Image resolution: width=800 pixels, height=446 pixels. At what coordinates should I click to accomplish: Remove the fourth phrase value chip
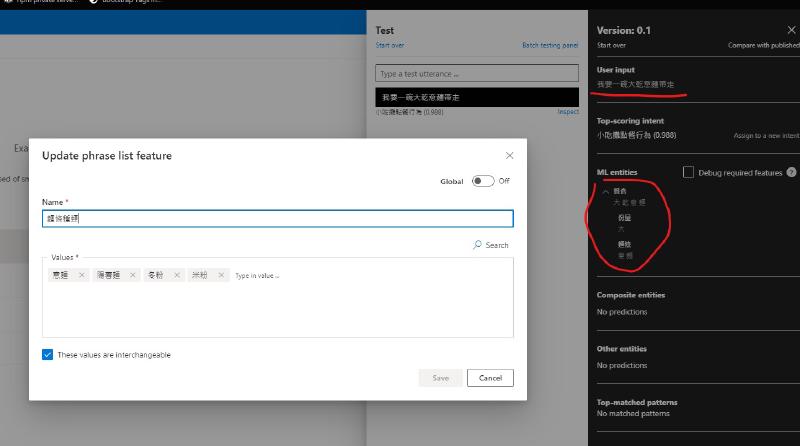click(x=221, y=275)
